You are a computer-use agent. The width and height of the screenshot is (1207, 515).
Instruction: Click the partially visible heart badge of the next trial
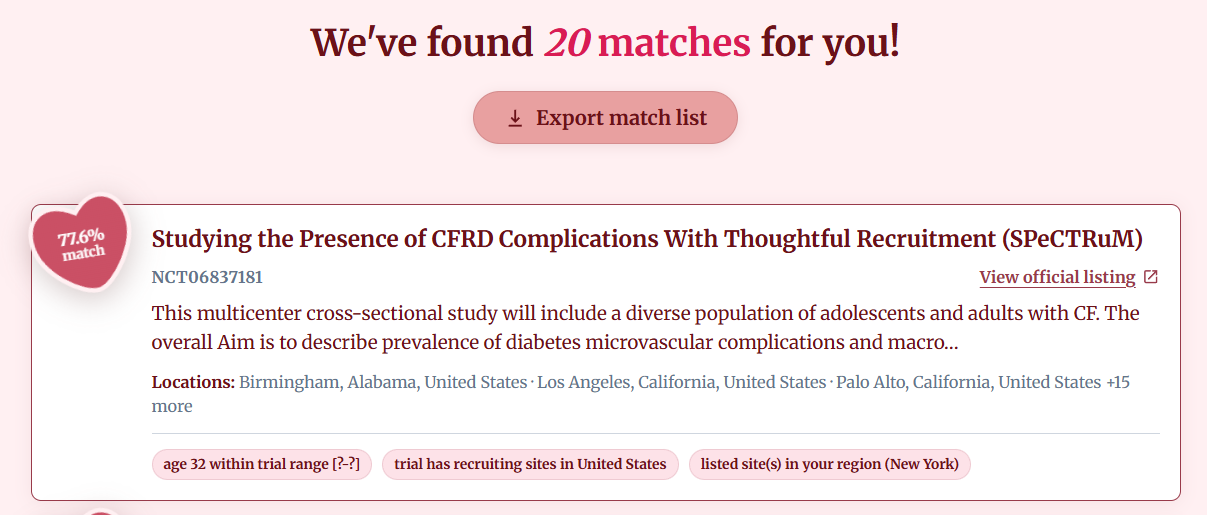(x=100, y=512)
